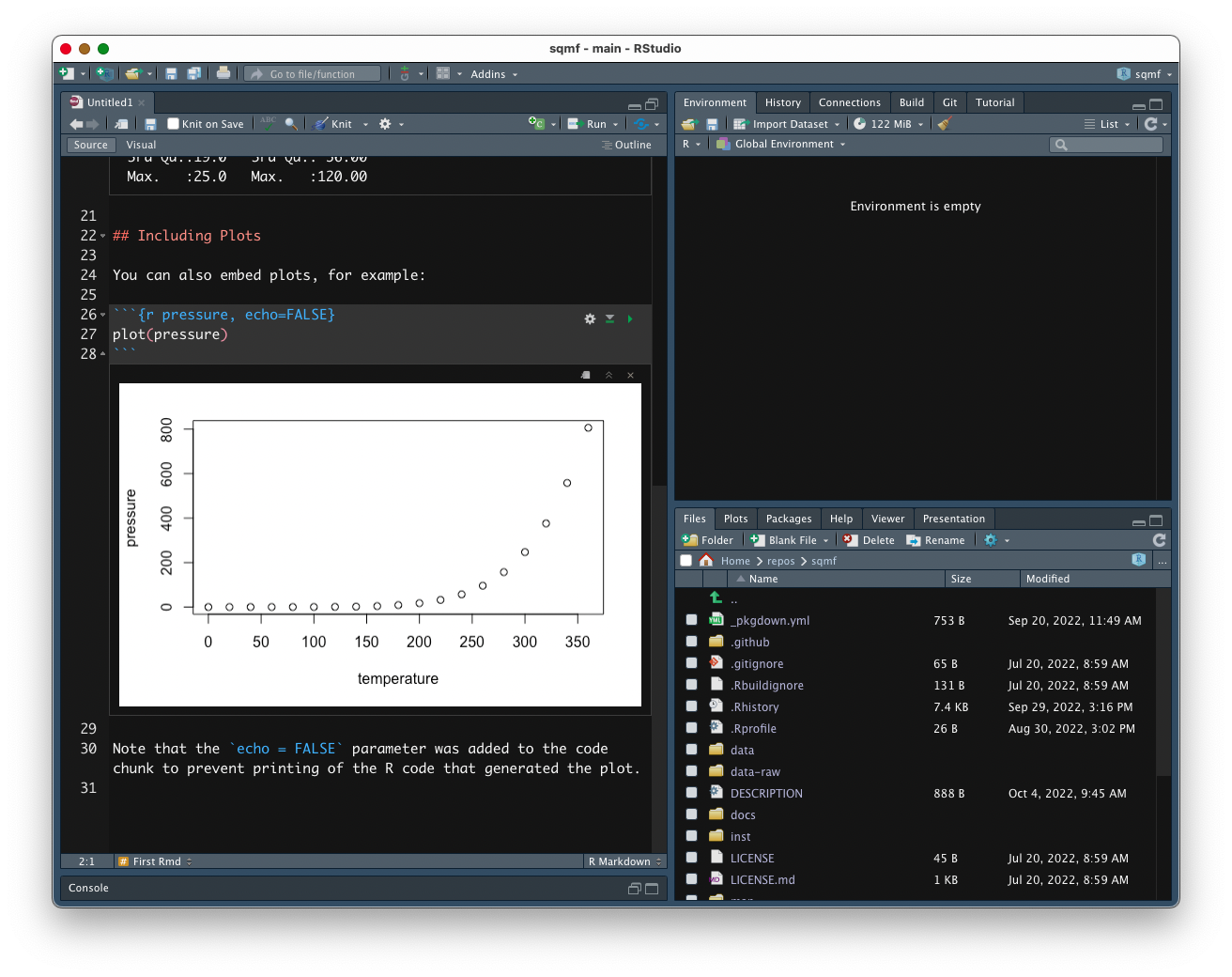Image resolution: width=1232 pixels, height=977 pixels.
Task: Load workspace icon in Environment pane
Action: (689, 124)
